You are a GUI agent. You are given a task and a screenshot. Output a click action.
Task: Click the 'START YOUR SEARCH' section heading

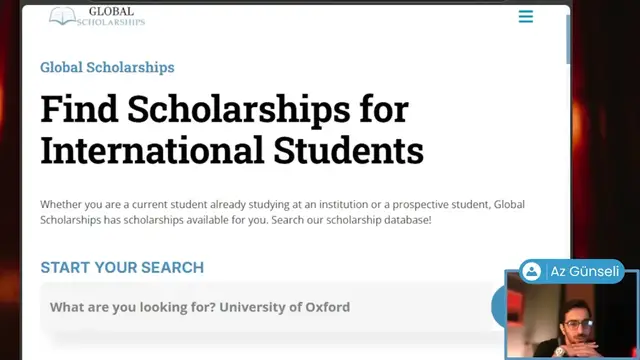pyautogui.click(x=122, y=268)
